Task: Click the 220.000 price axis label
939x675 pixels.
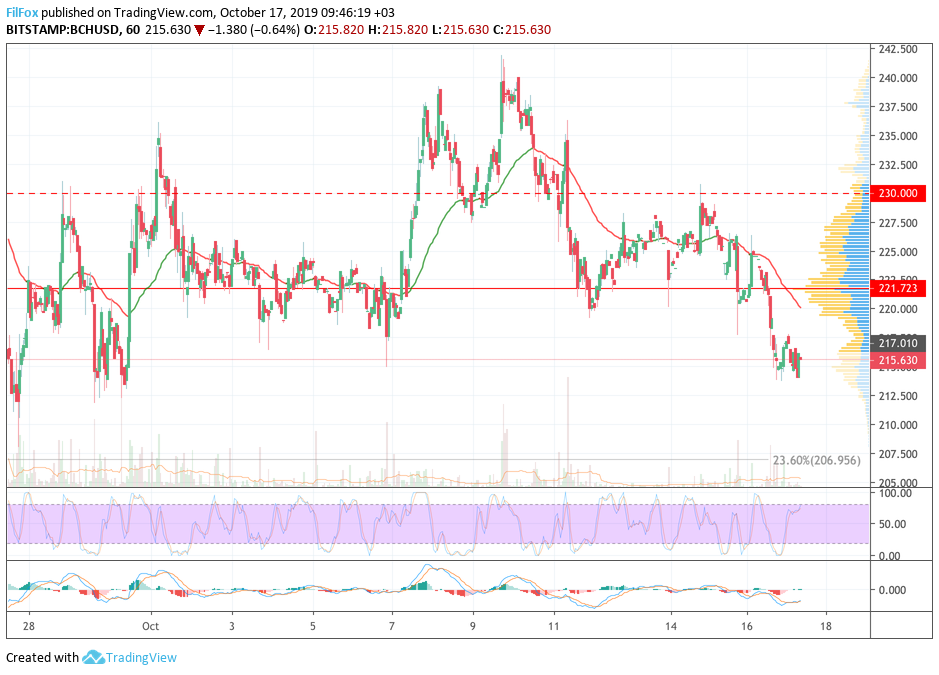Action: tap(898, 309)
